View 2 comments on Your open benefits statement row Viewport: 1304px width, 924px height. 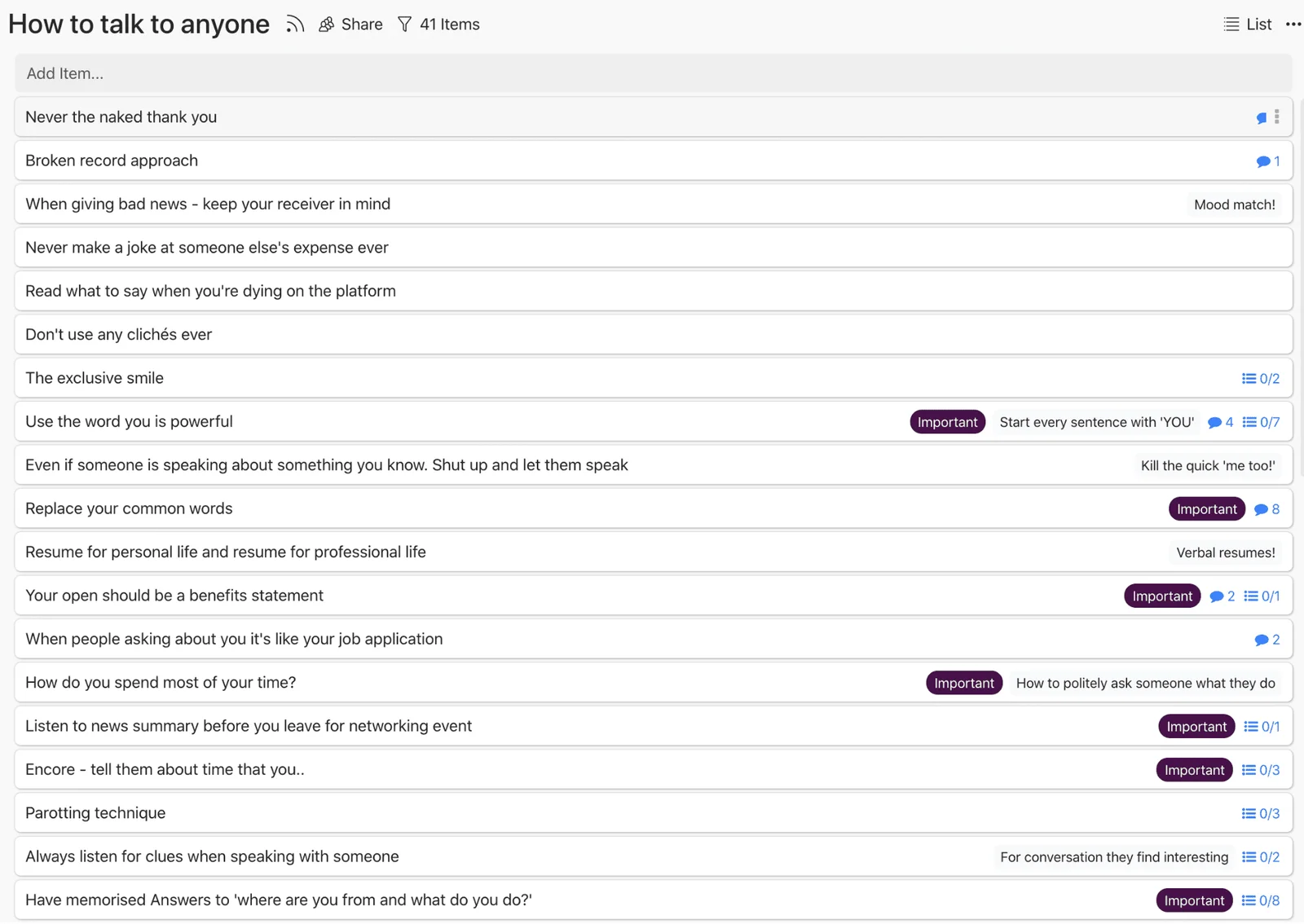(x=1222, y=596)
